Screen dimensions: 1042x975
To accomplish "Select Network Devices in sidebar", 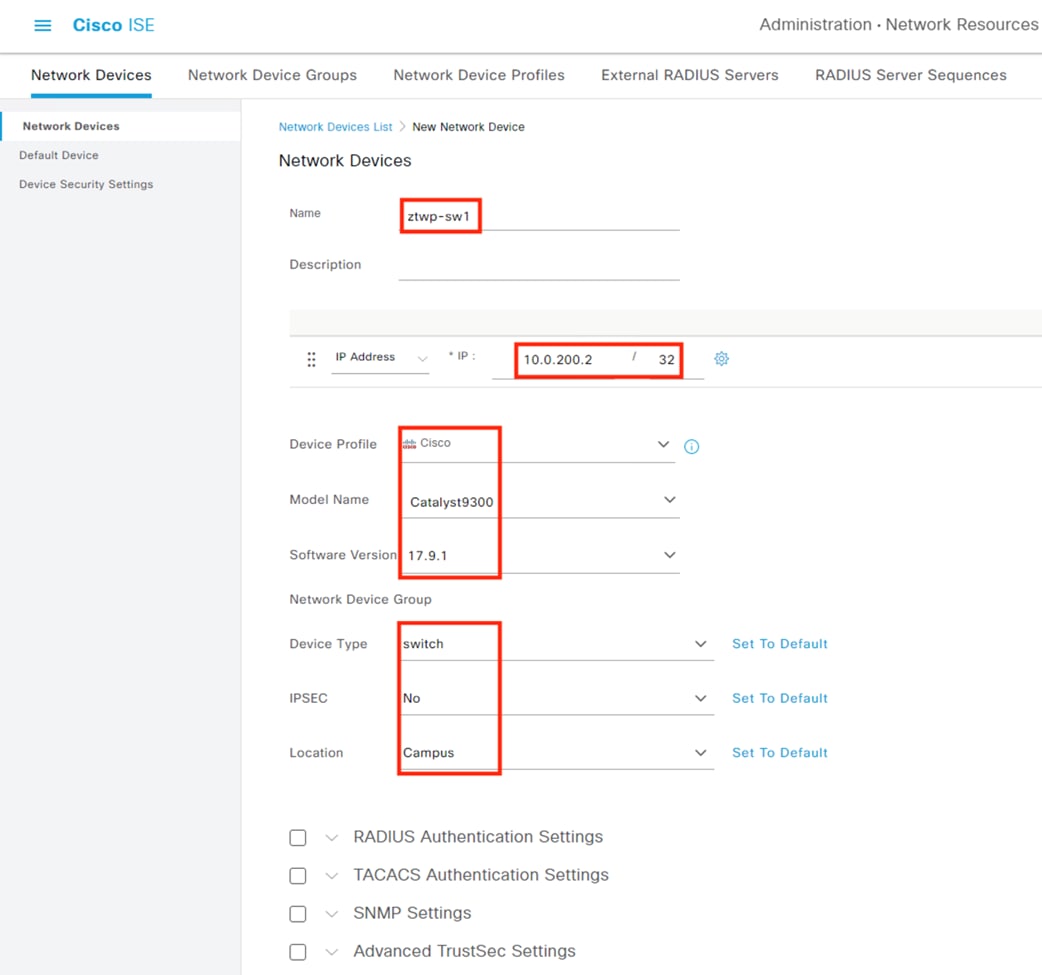I will pyautogui.click(x=121, y=126).
